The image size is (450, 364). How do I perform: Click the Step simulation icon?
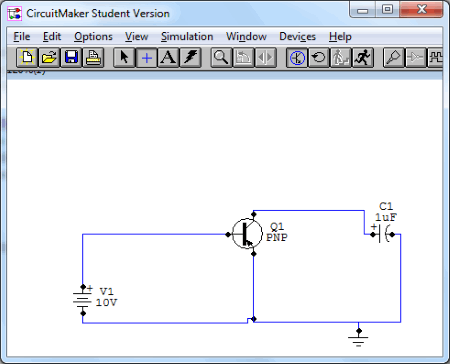point(341,58)
